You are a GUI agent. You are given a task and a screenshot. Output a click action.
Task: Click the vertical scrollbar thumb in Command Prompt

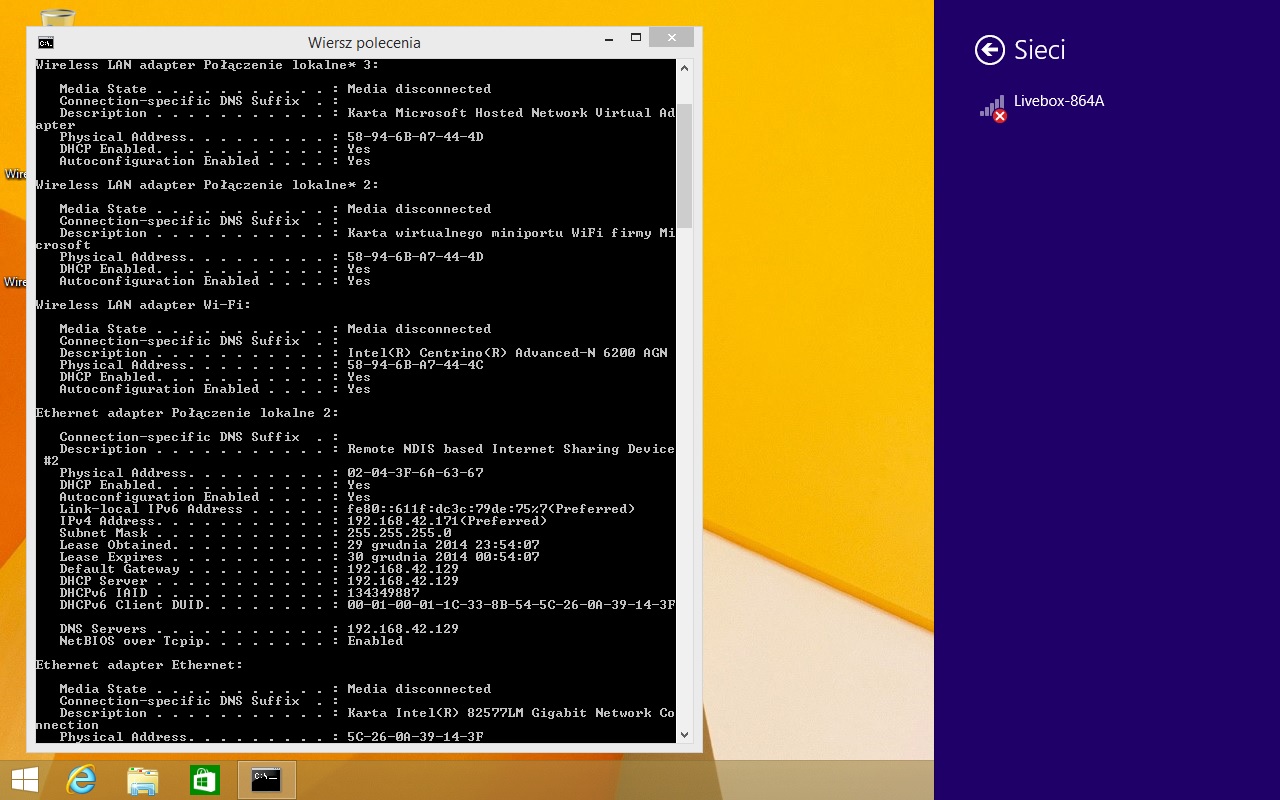[684, 165]
